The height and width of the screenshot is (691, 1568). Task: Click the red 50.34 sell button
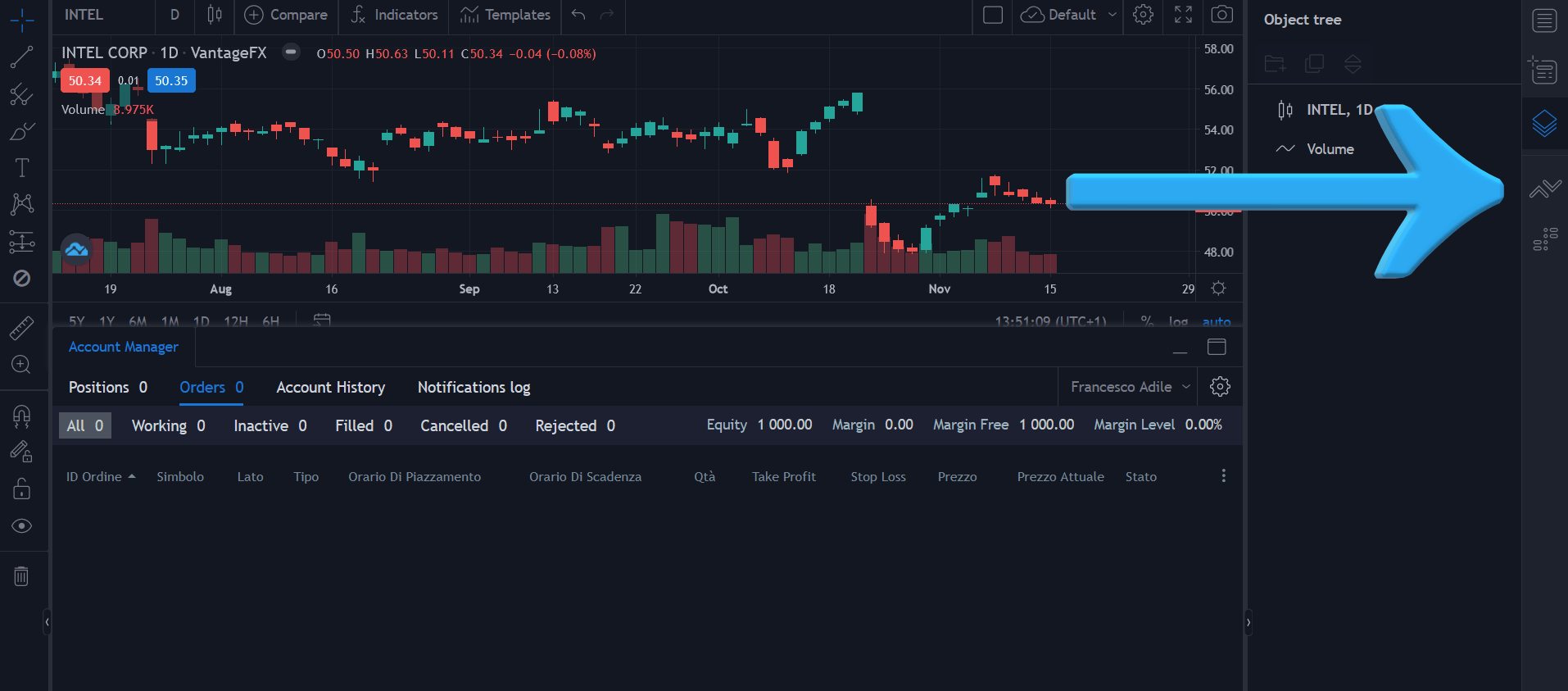tap(84, 80)
